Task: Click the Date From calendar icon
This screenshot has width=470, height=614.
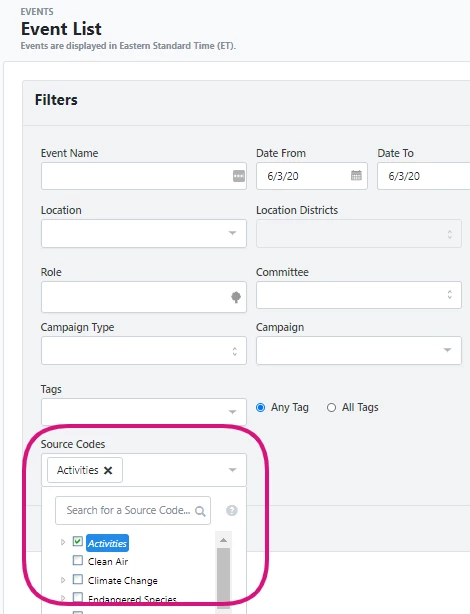Action: point(356,175)
